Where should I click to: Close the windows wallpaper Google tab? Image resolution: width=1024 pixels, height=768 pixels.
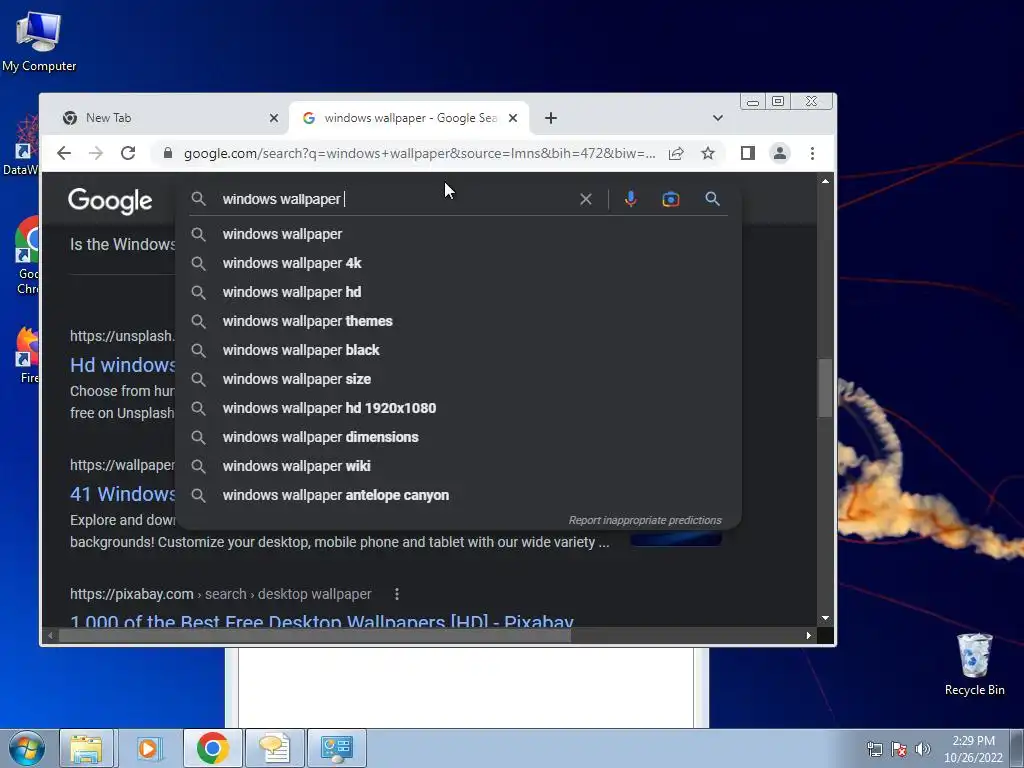pos(513,118)
